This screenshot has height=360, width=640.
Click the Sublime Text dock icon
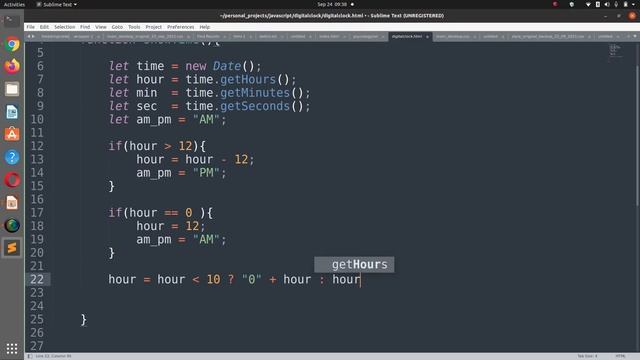12,248
